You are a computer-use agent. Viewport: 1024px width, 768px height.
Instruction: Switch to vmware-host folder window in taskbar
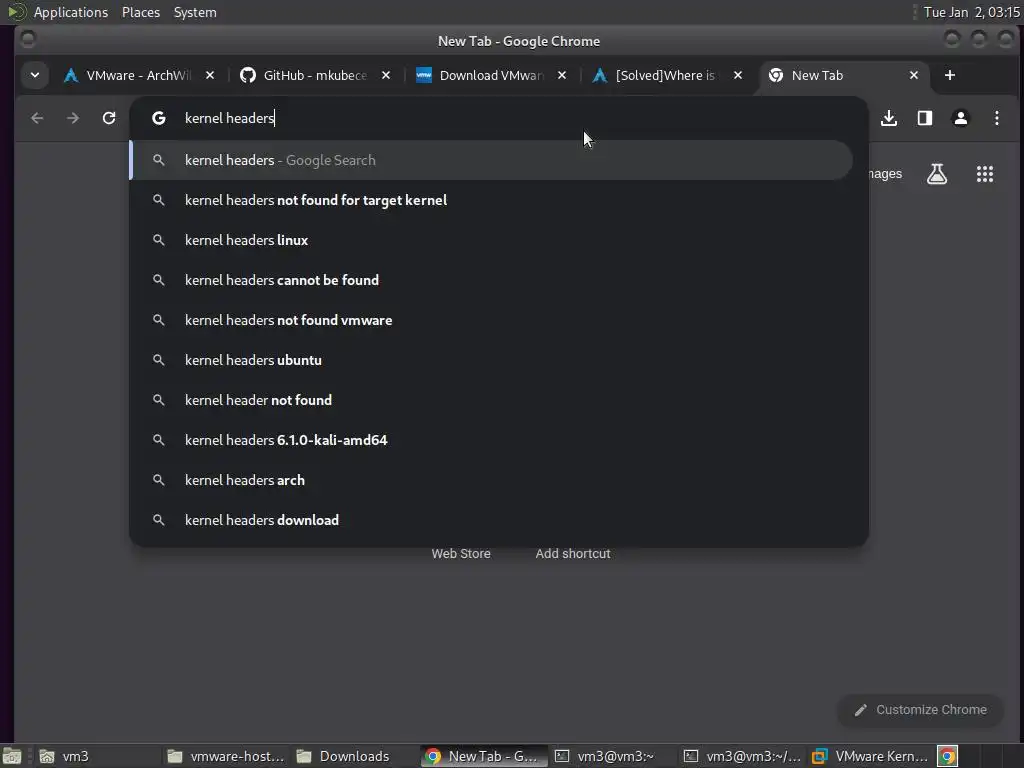226,756
